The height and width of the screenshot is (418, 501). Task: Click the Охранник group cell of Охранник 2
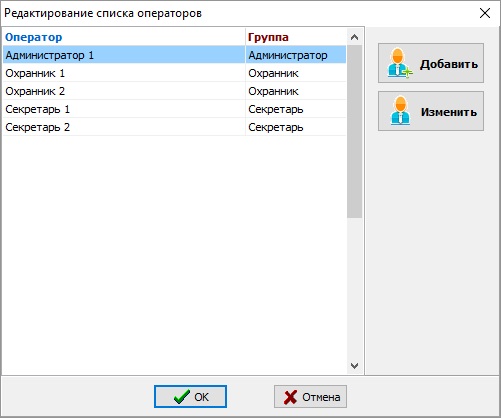point(296,91)
